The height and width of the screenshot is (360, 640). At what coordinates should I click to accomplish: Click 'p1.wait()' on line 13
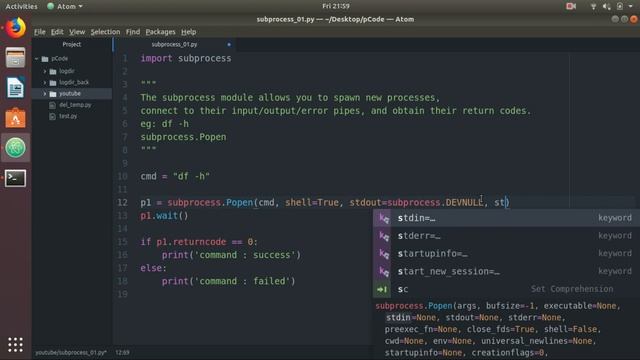(x=164, y=216)
